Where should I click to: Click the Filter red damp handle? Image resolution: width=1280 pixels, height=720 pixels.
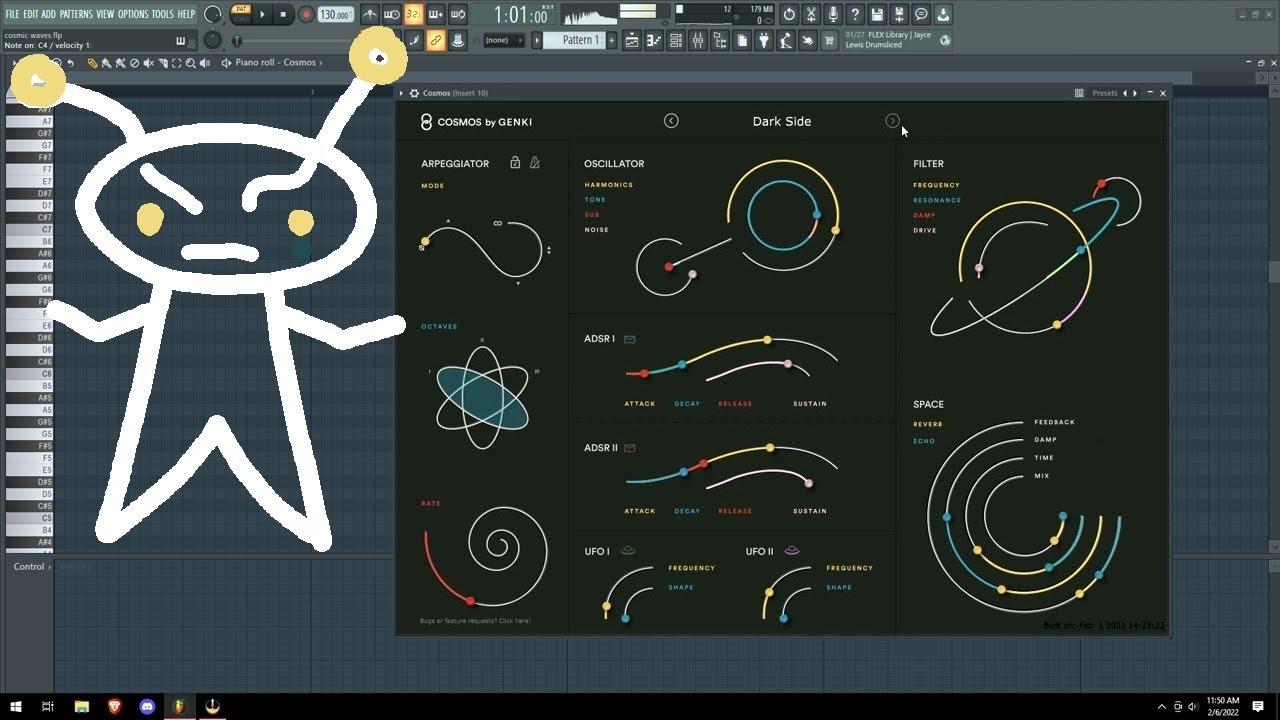(x=1101, y=184)
